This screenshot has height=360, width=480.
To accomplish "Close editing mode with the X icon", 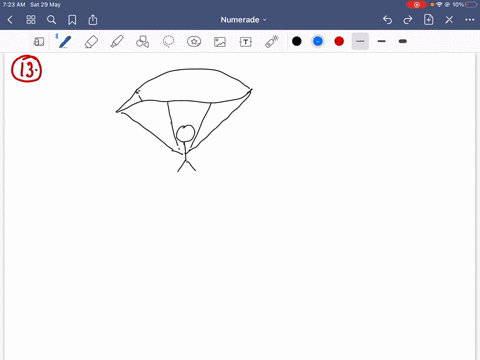I will pyautogui.click(x=449, y=20).
